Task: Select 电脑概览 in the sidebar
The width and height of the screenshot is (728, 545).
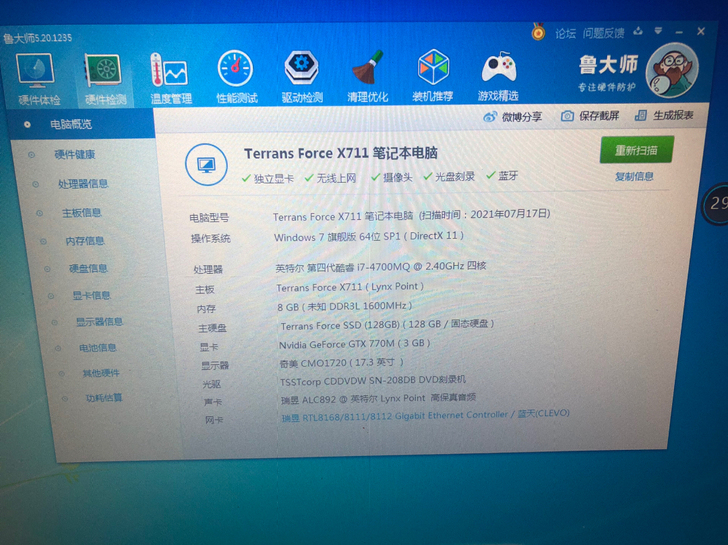Action: point(81,124)
